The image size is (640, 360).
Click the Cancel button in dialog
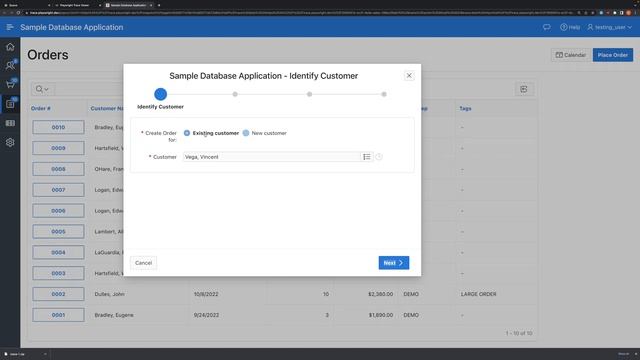143,263
